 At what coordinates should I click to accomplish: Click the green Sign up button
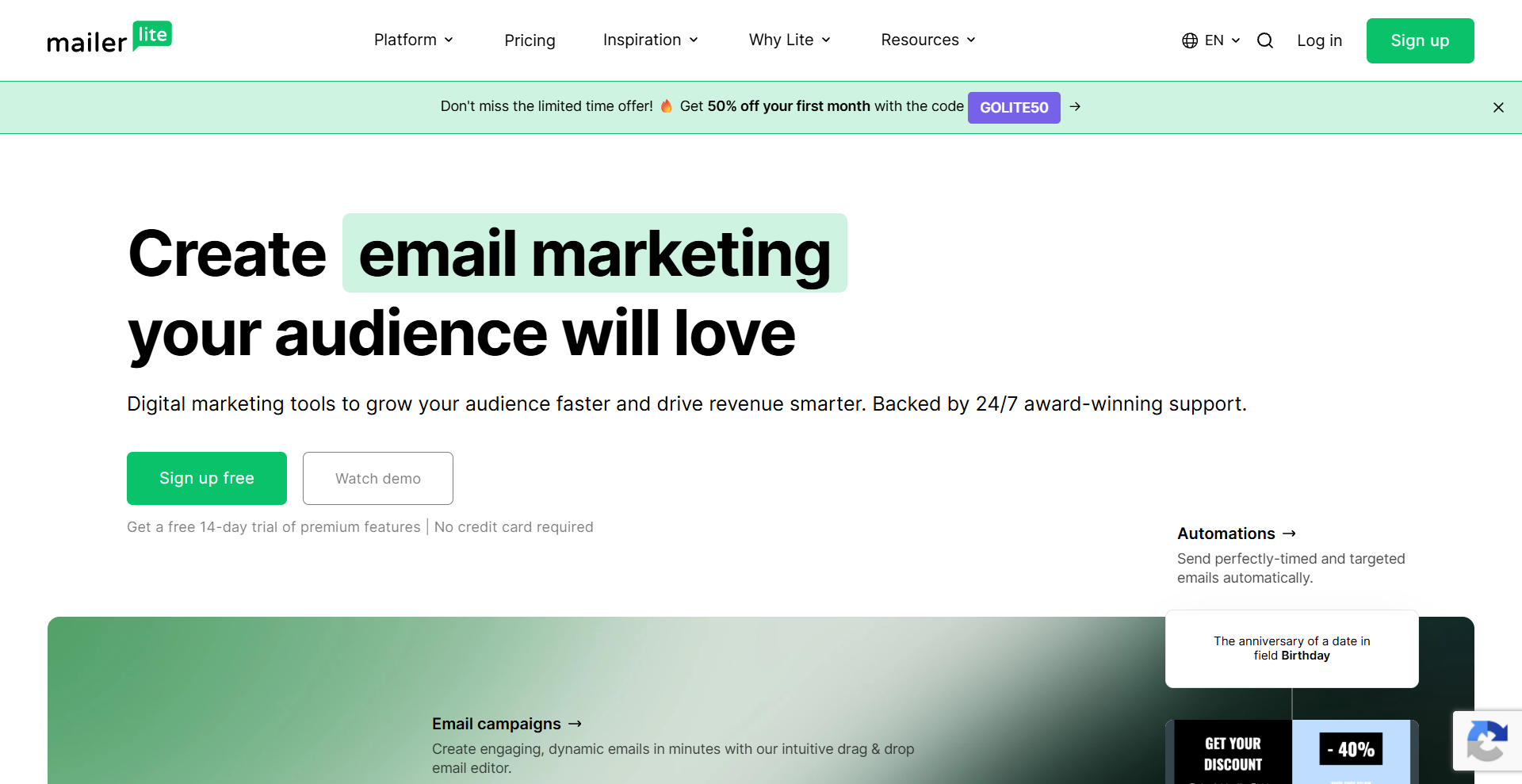(x=1420, y=40)
